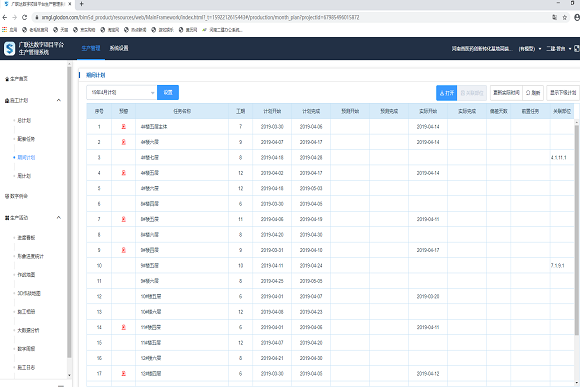The height and width of the screenshot is (387, 580).
Task: Reload the page with browser refresh icon
Action: coord(24,17)
